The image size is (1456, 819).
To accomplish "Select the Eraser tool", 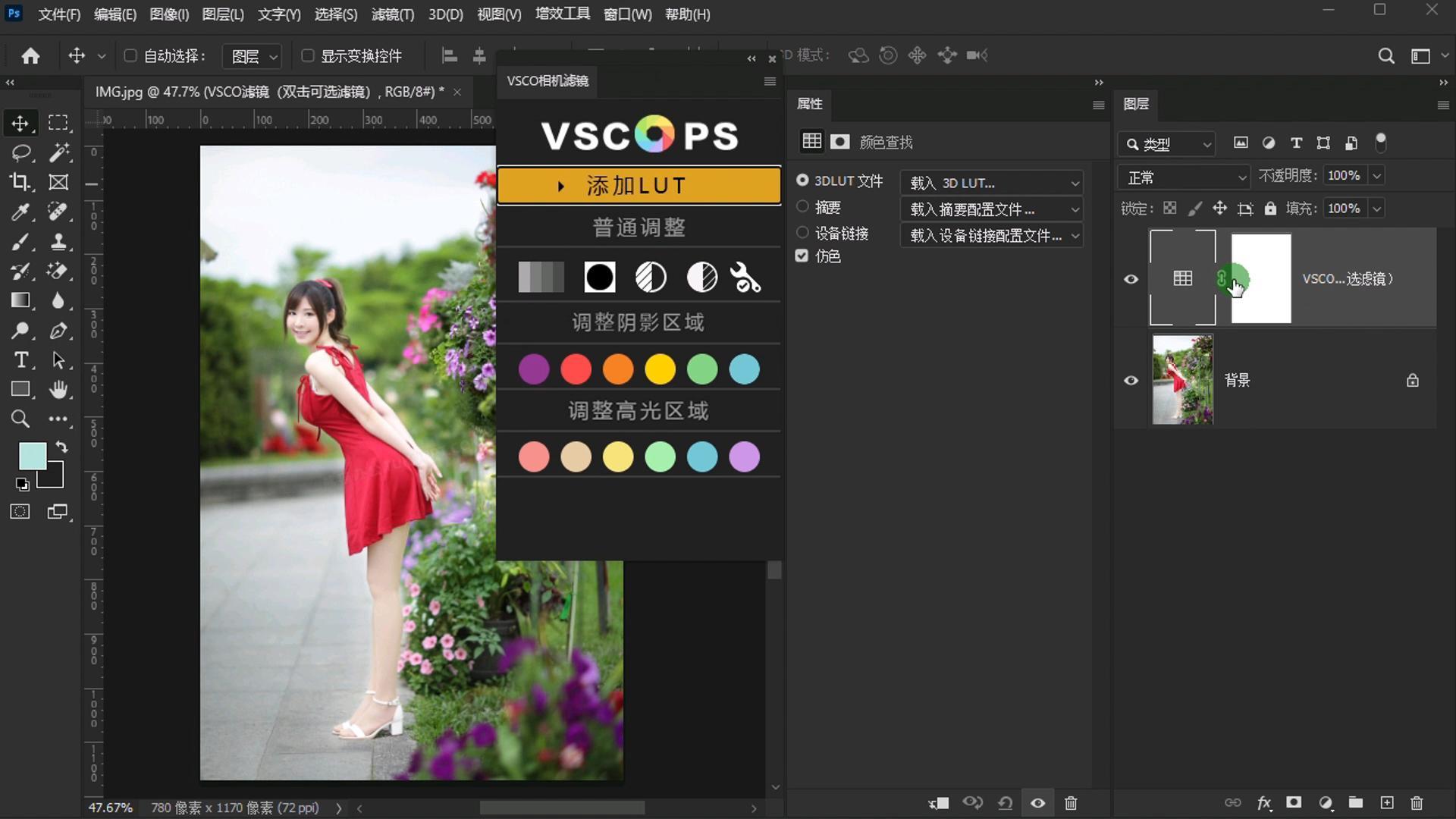I will (x=58, y=271).
